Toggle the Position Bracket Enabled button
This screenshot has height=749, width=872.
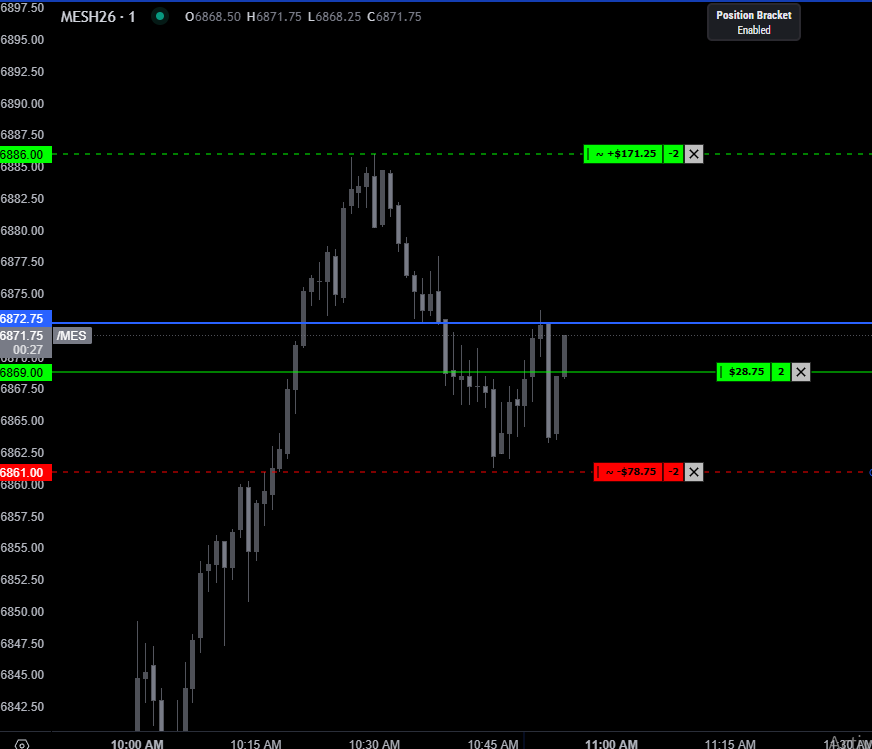pos(754,22)
